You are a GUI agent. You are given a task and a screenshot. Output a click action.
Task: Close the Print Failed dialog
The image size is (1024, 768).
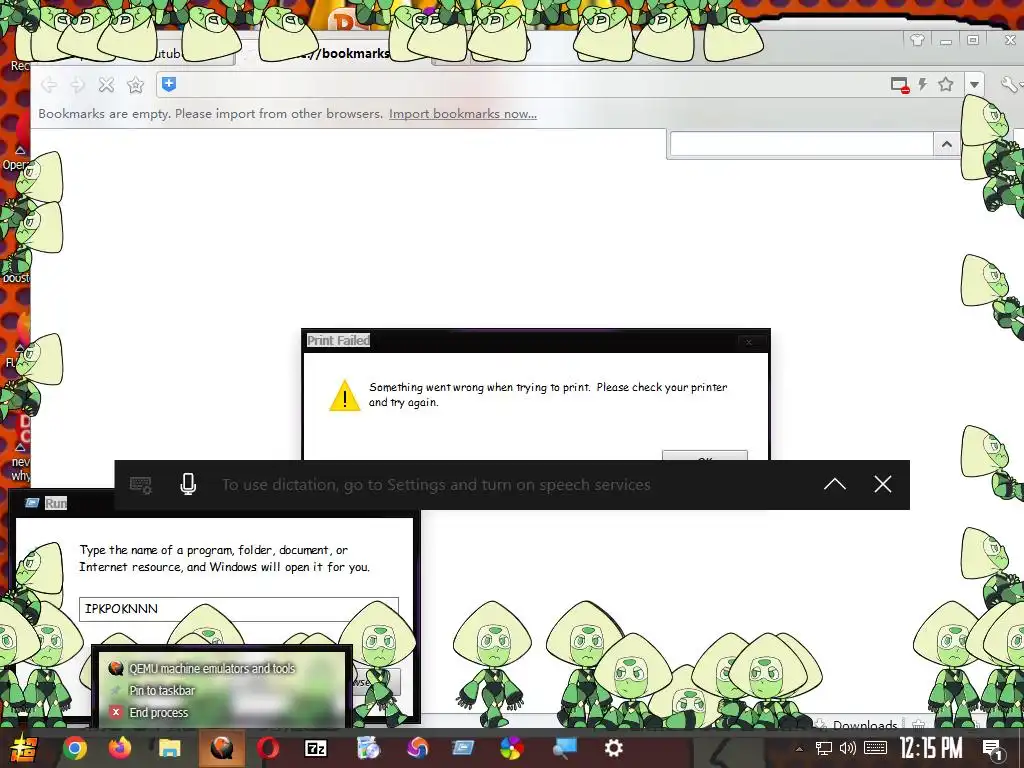click(x=749, y=342)
